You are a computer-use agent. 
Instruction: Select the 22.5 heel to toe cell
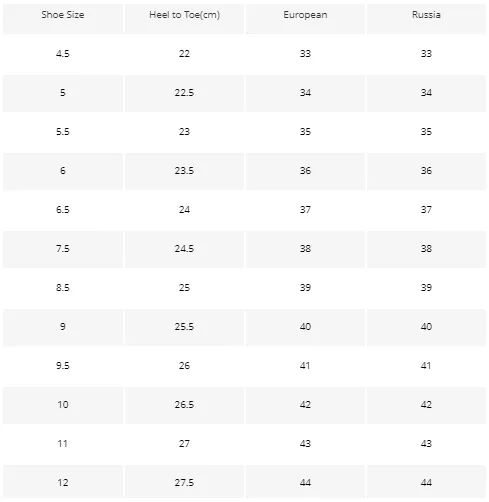pos(184,93)
